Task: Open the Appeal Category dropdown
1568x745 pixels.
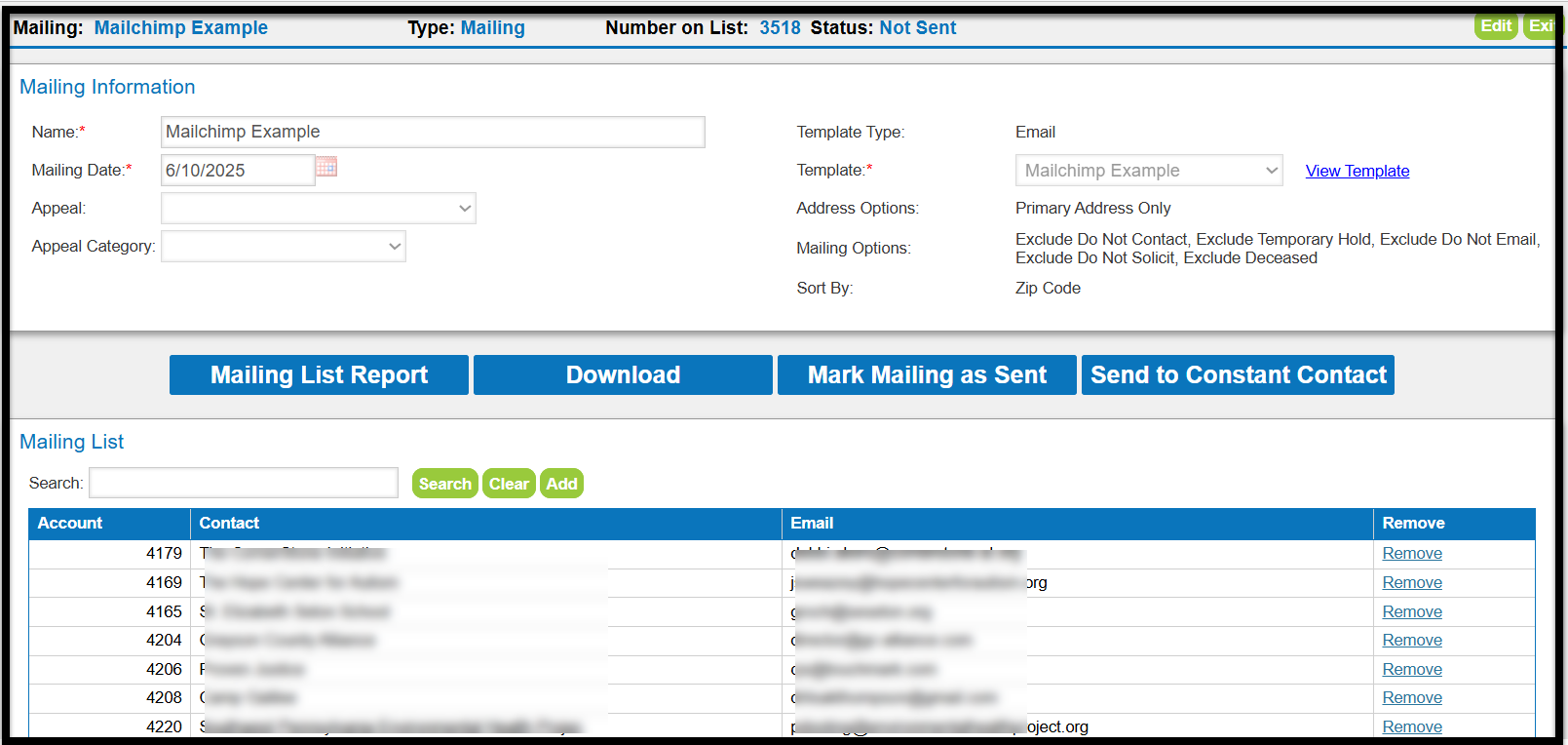Action: [284, 246]
